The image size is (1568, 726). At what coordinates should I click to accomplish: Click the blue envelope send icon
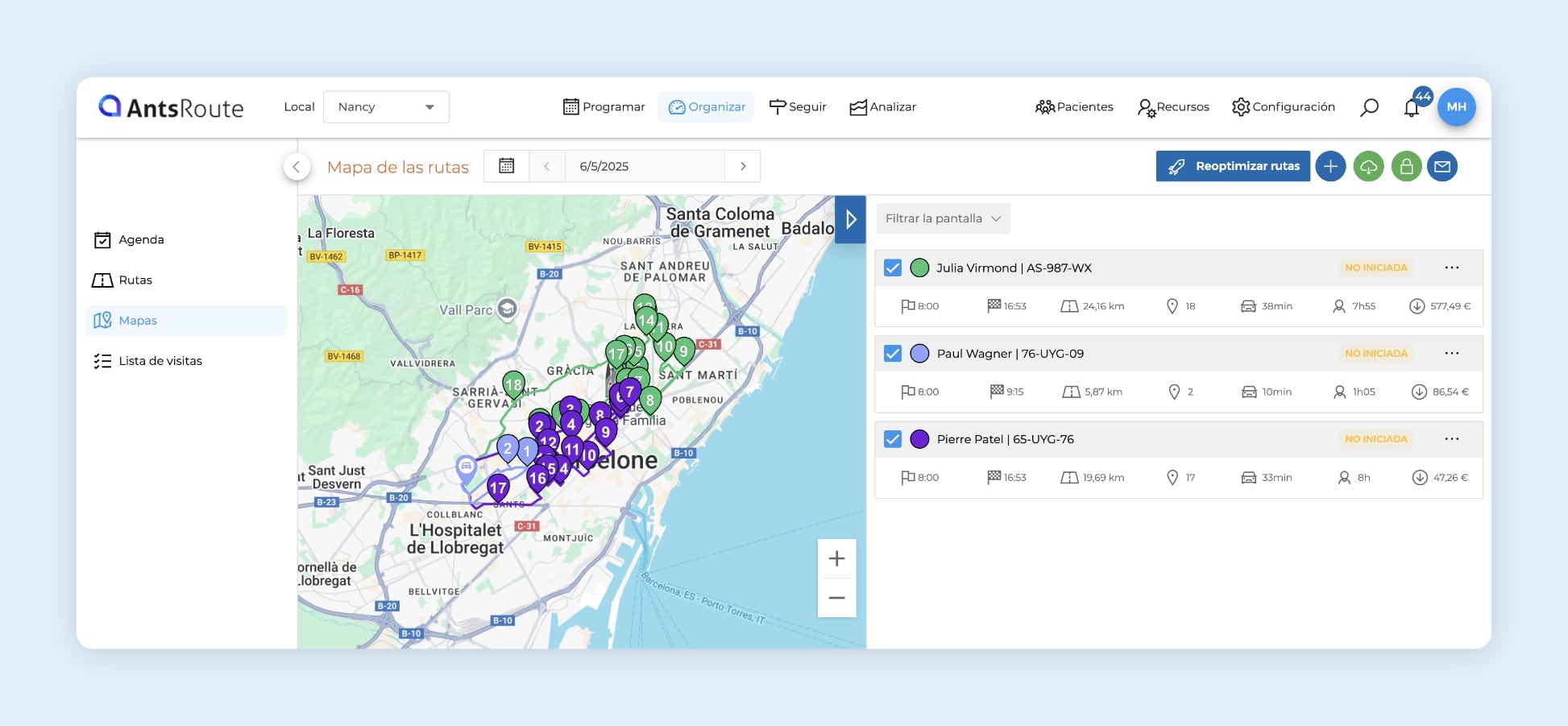coord(1442,167)
